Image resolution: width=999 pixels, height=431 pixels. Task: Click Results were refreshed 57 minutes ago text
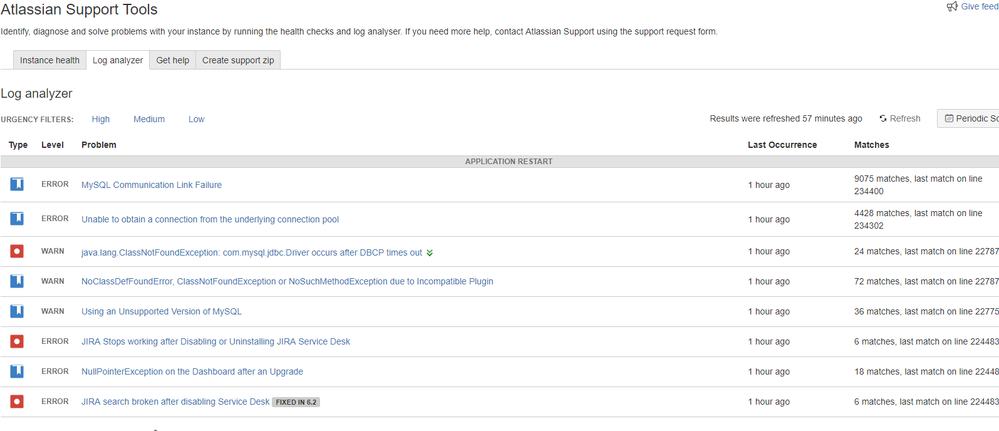(x=786, y=119)
